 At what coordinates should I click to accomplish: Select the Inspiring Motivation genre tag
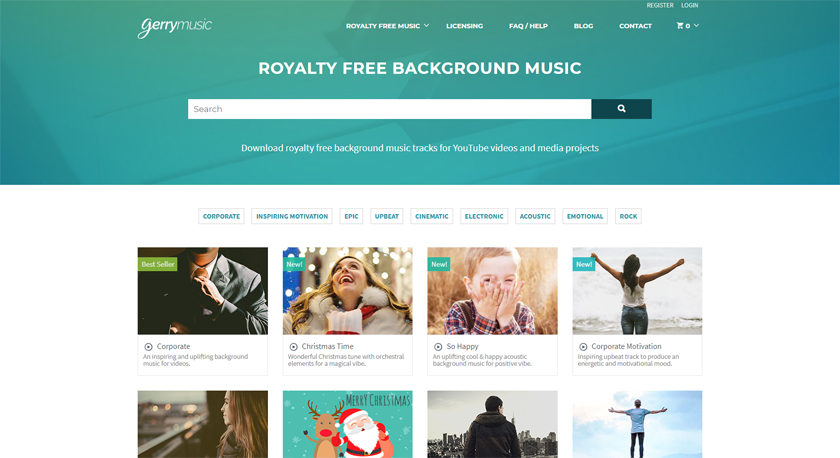292,216
